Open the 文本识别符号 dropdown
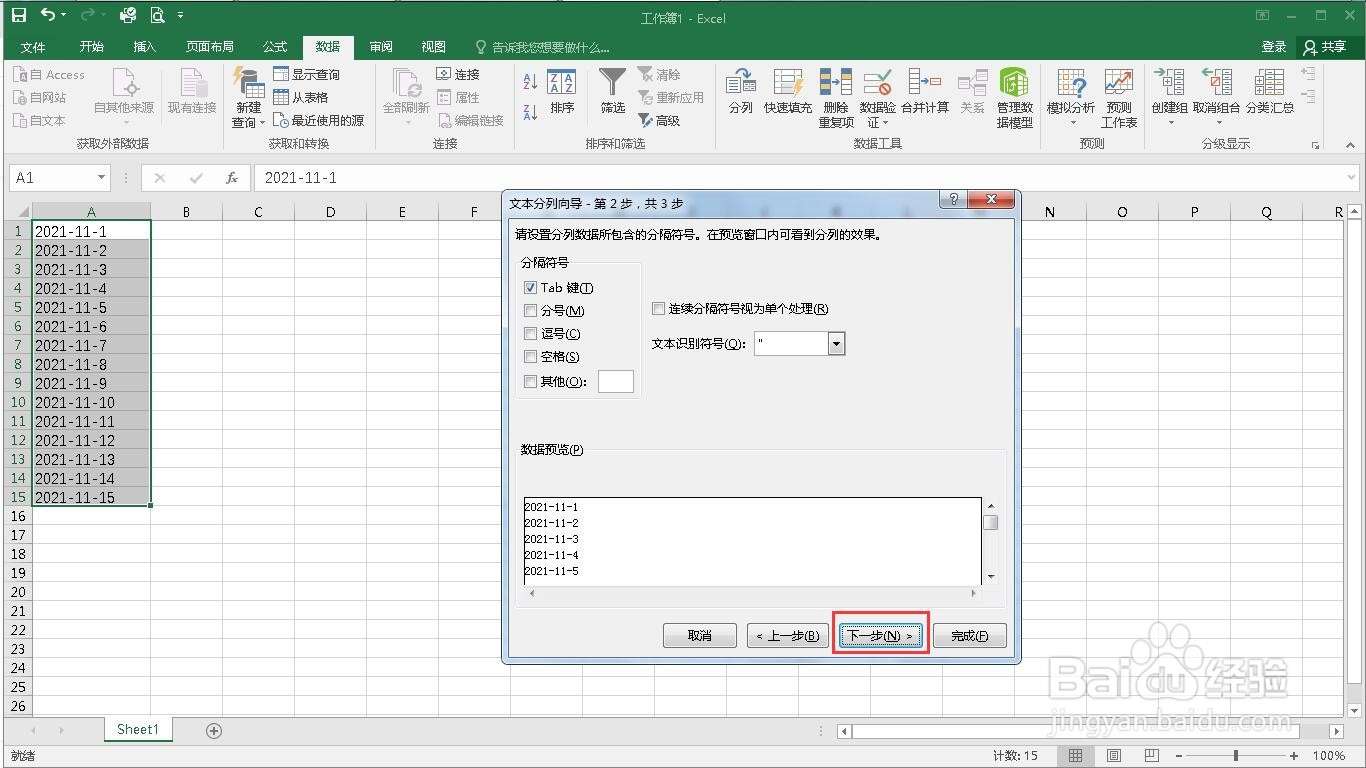Viewport: 1366px width, 768px height. [835, 343]
